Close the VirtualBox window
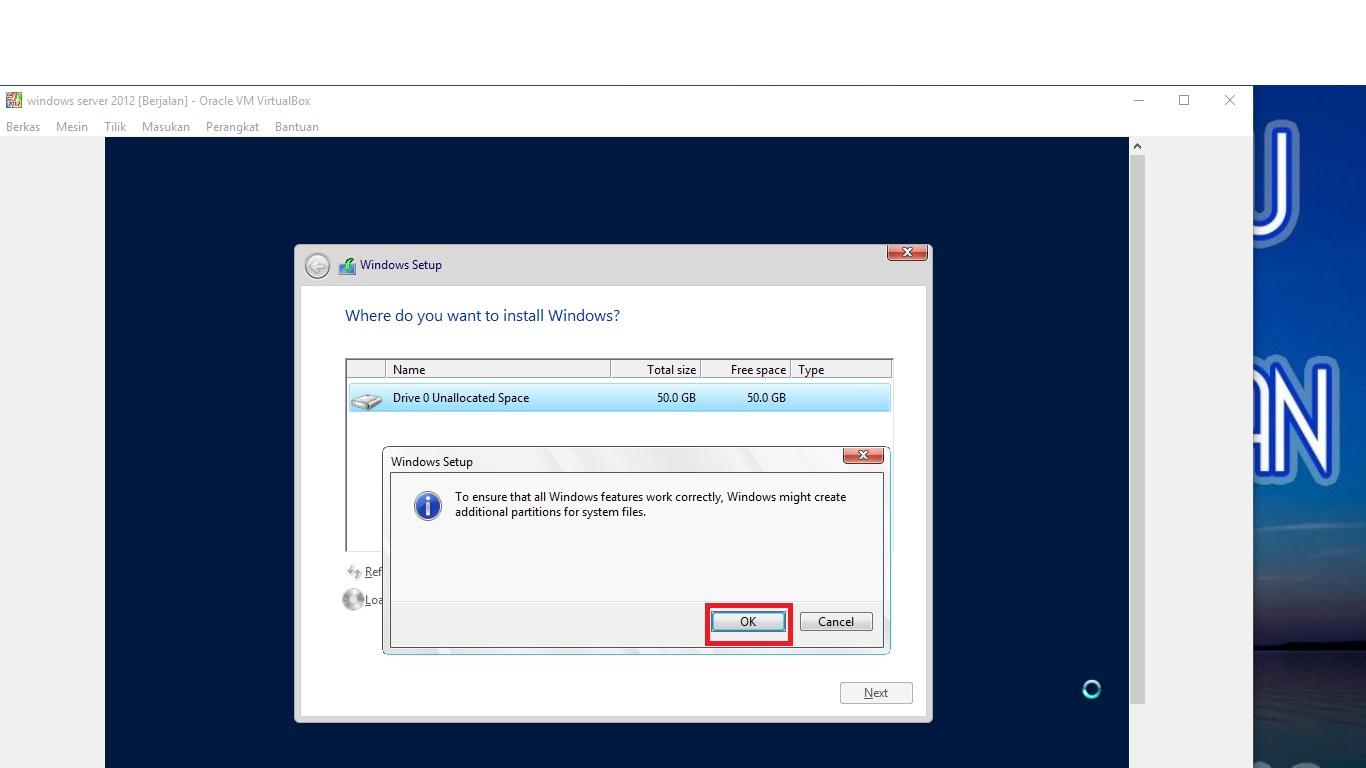The image size is (1366, 768). (1230, 100)
